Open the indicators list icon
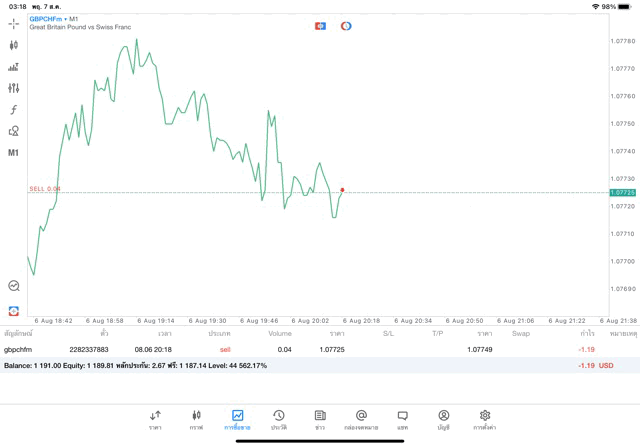Screen dimensions: 640x447 pyautogui.click(x=13, y=67)
